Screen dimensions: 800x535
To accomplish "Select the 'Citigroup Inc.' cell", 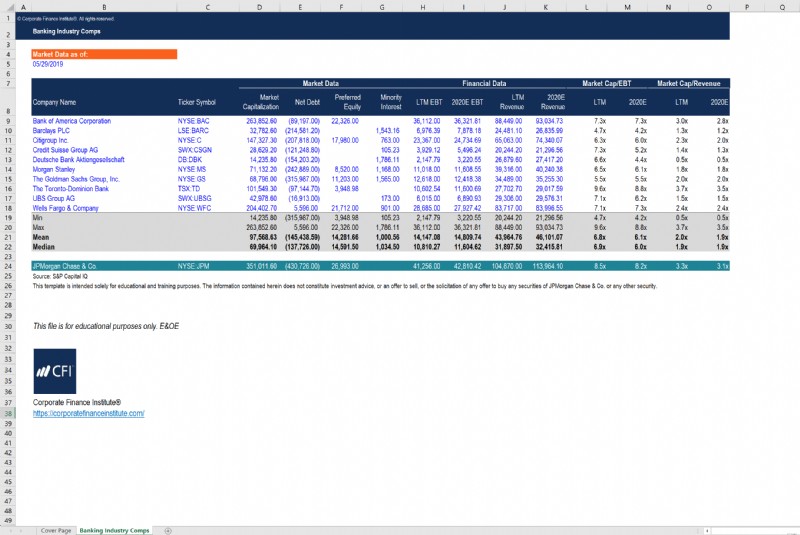I will 50,141.
